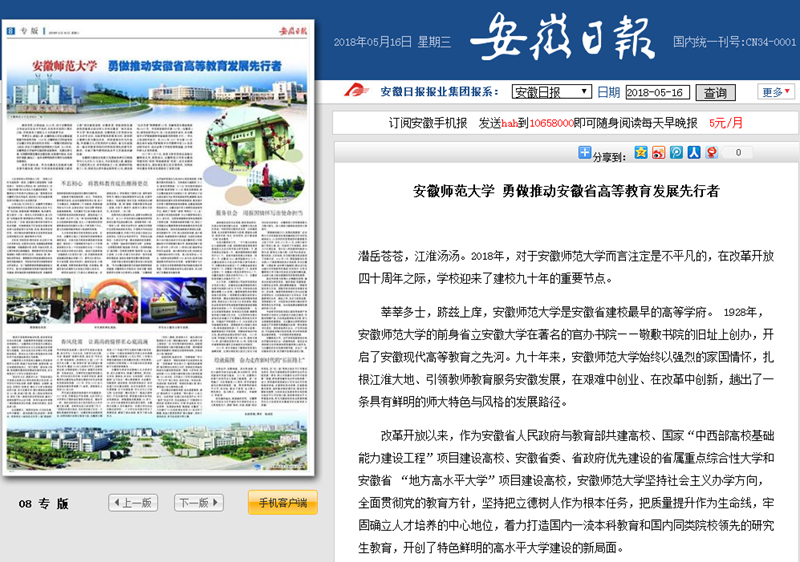This screenshot has height=562, width=800.
Task: Click the 查询 query button
Action: tap(715, 92)
